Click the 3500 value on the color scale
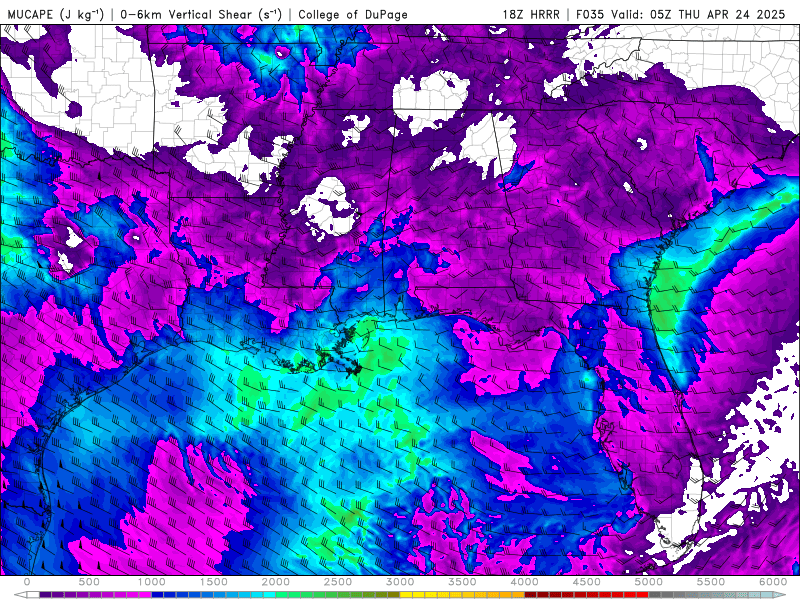 click(463, 582)
